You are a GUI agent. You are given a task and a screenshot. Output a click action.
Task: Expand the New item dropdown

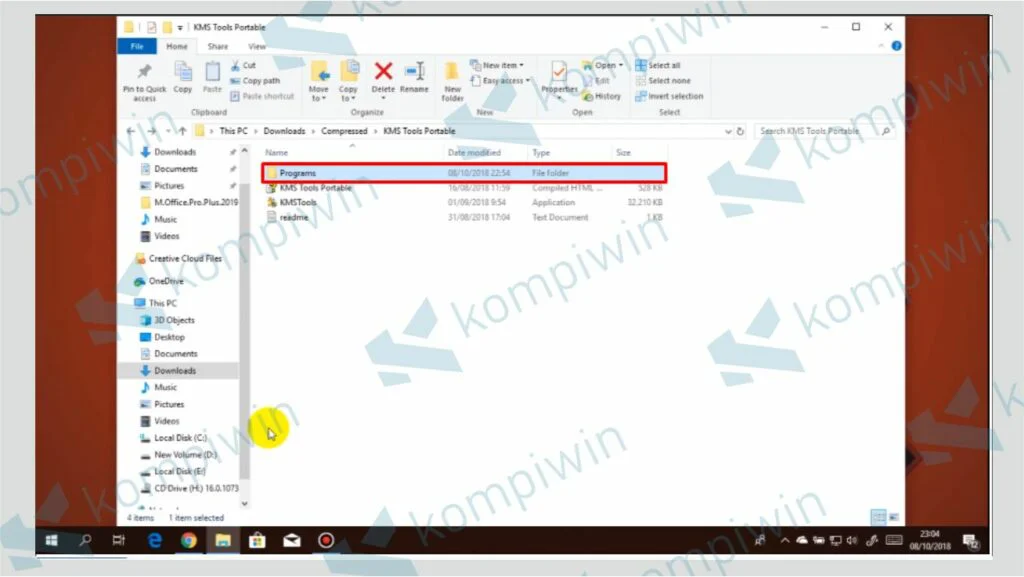pos(497,65)
